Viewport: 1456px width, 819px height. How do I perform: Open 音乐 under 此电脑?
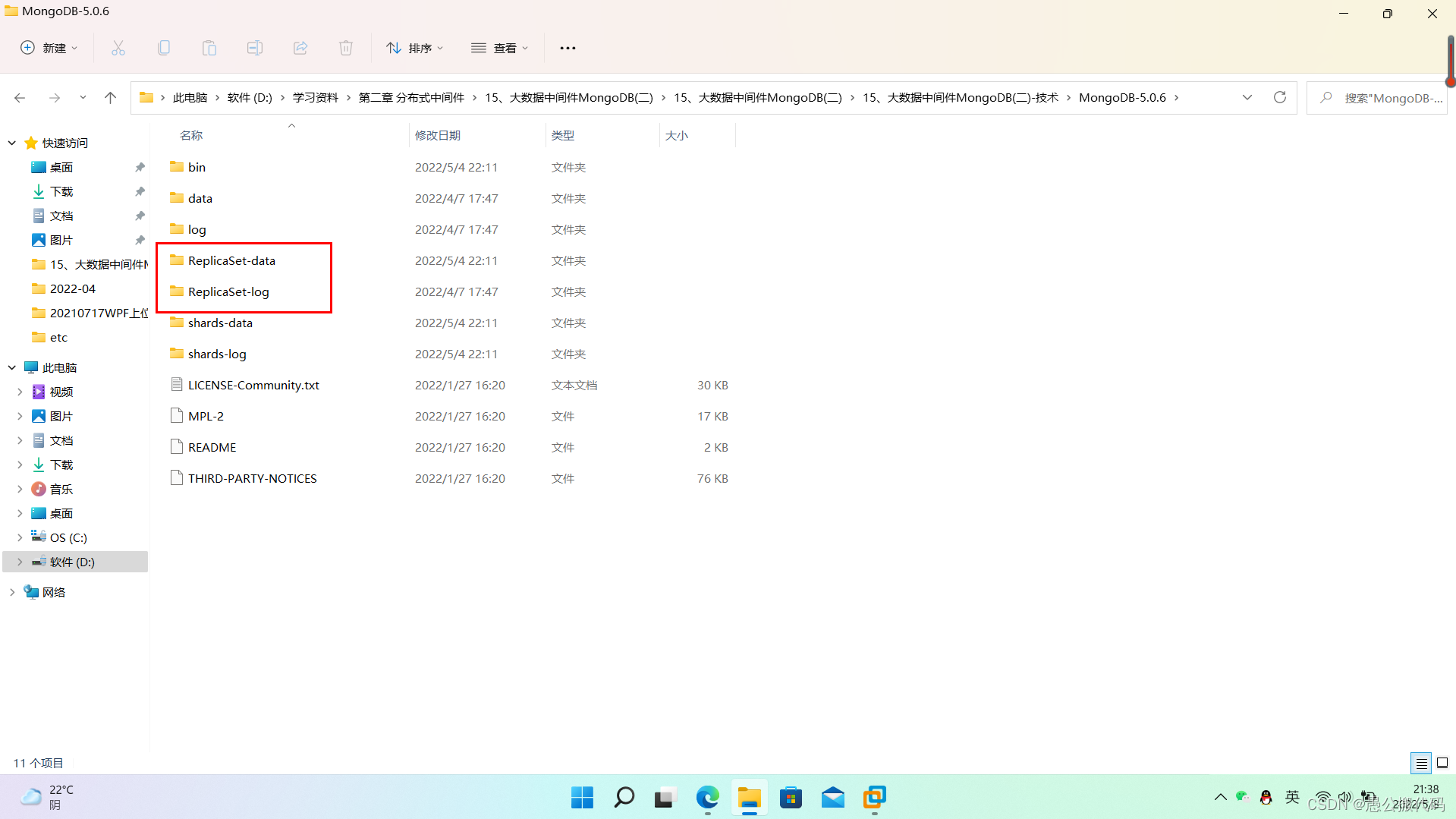(x=61, y=489)
